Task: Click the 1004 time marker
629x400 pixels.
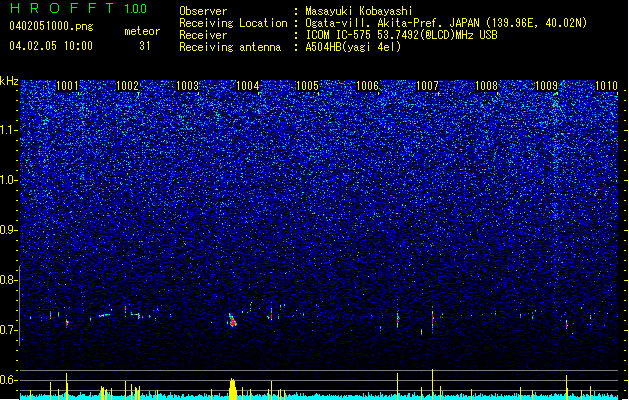Action: pos(248,86)
